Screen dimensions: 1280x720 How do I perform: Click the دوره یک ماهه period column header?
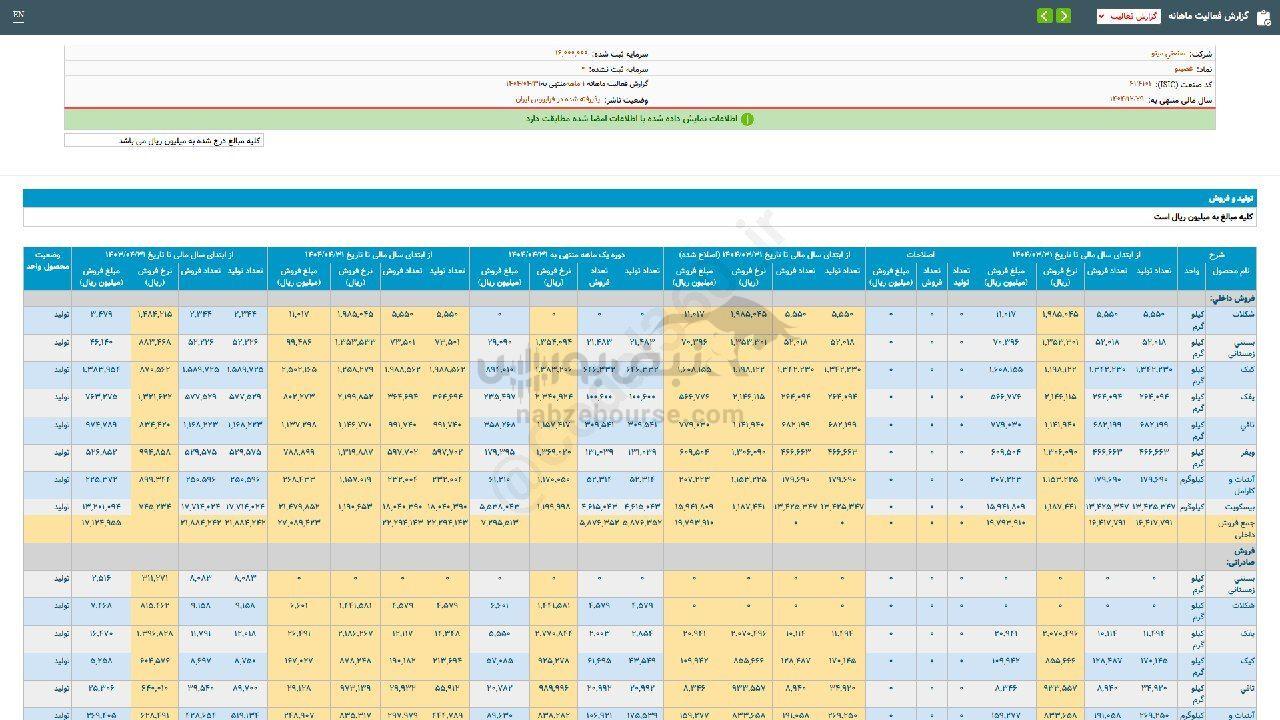tap(566, 255)
